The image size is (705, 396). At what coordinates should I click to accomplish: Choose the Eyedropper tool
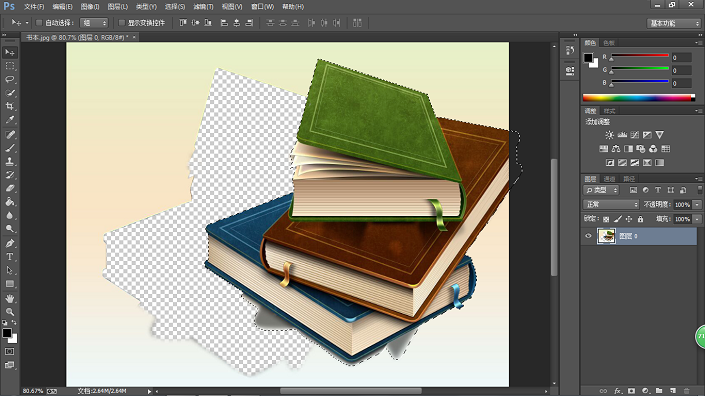[10, 120]
